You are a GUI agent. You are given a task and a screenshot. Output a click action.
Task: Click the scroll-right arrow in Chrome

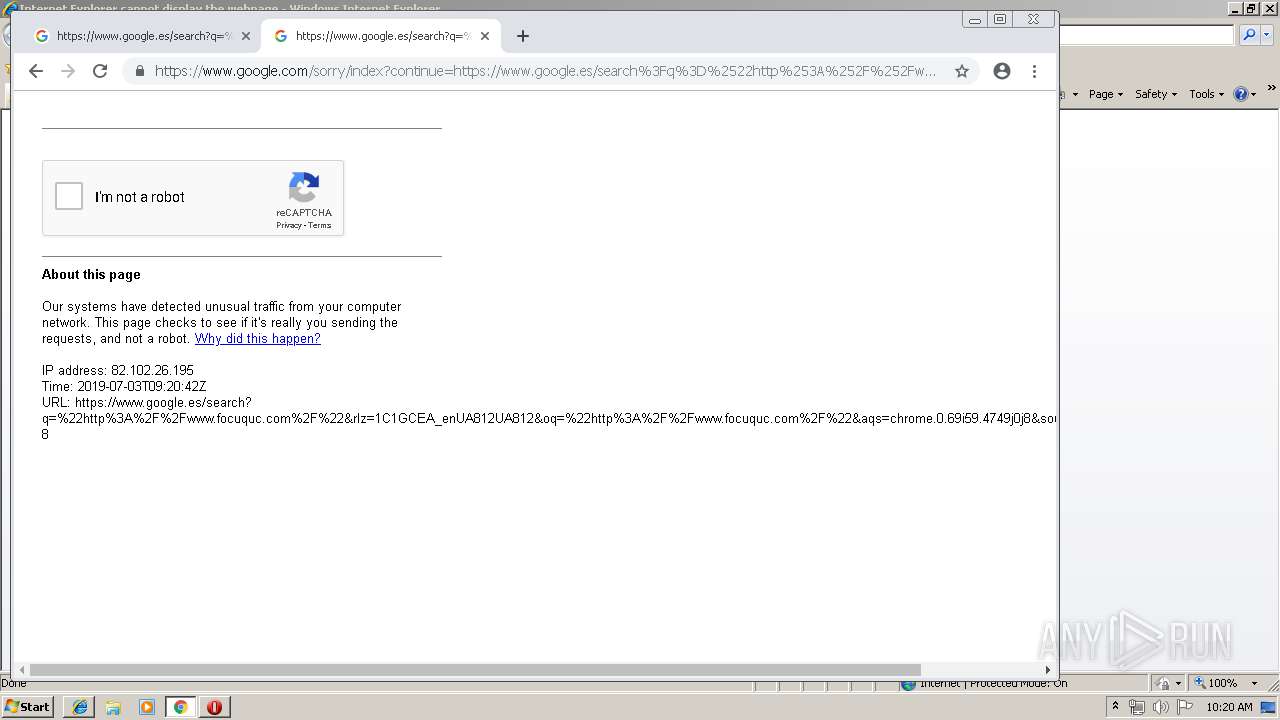point(1048,670)
